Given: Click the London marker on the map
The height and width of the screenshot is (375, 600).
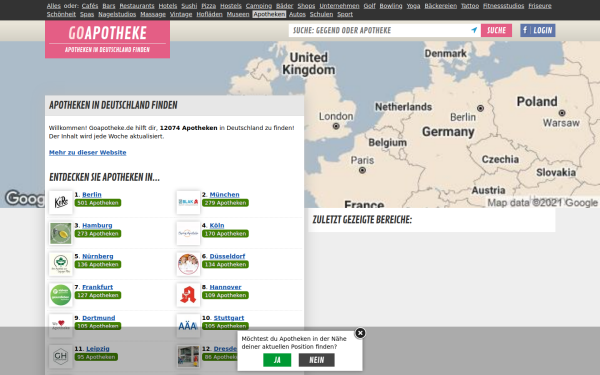Looking at the screenshot, I should 336,126.
